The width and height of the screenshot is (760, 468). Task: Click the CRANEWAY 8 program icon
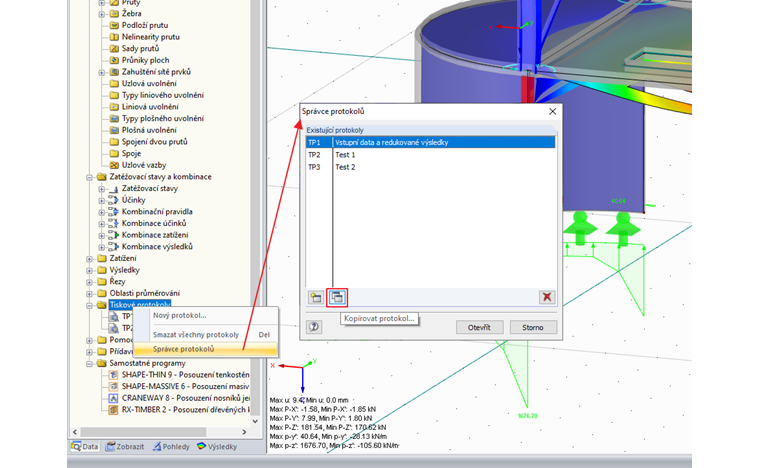(113, 398)
